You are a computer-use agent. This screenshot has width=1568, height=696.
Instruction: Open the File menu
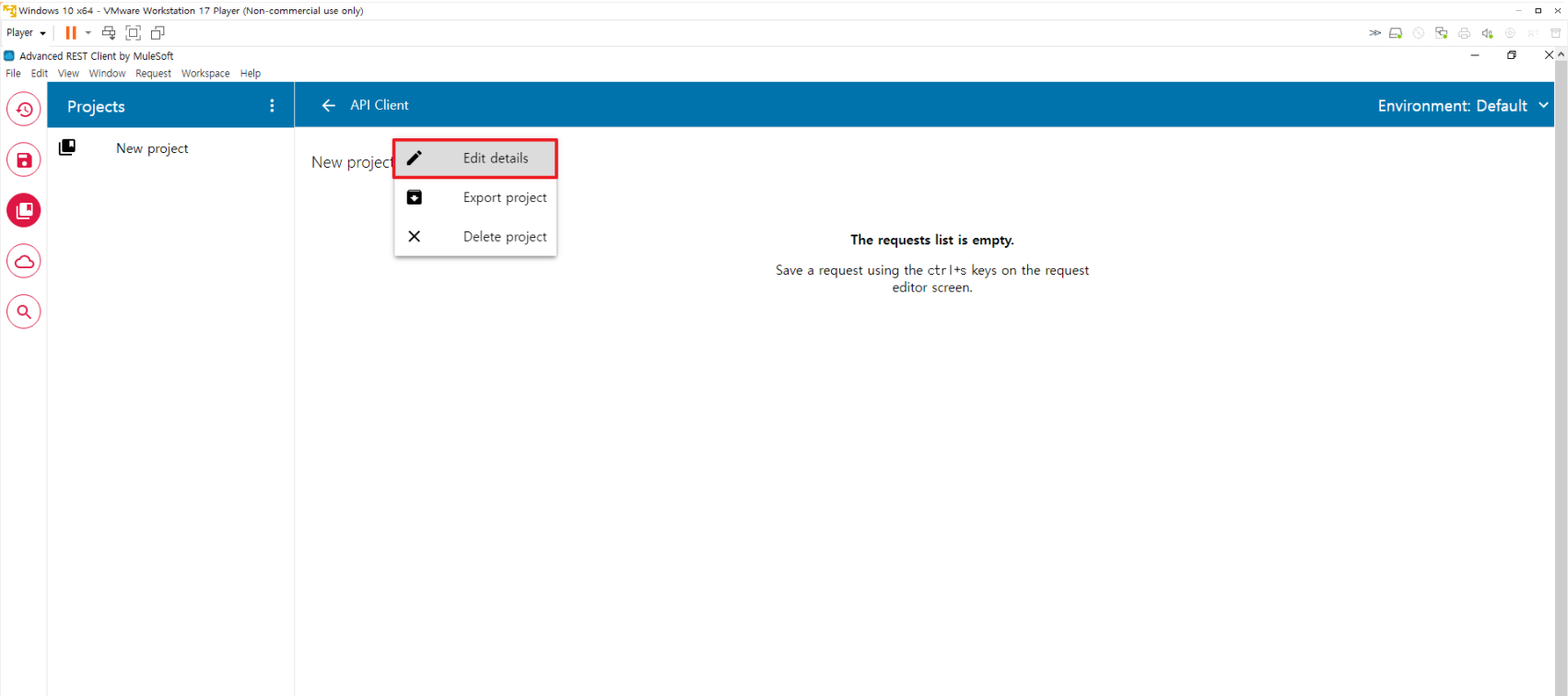pos(13,74)
